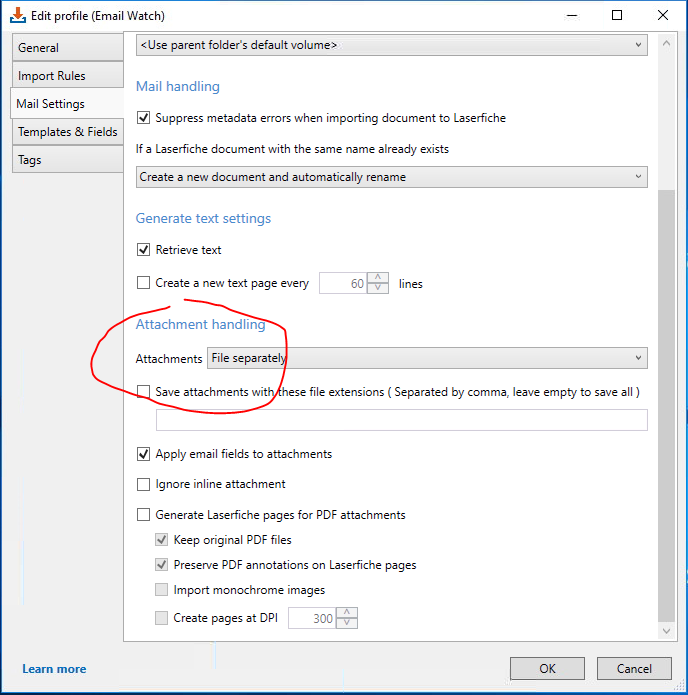688x695 pixels.
Task: Click the Edit profile app icon in title bar
Action: click(18, 16)
